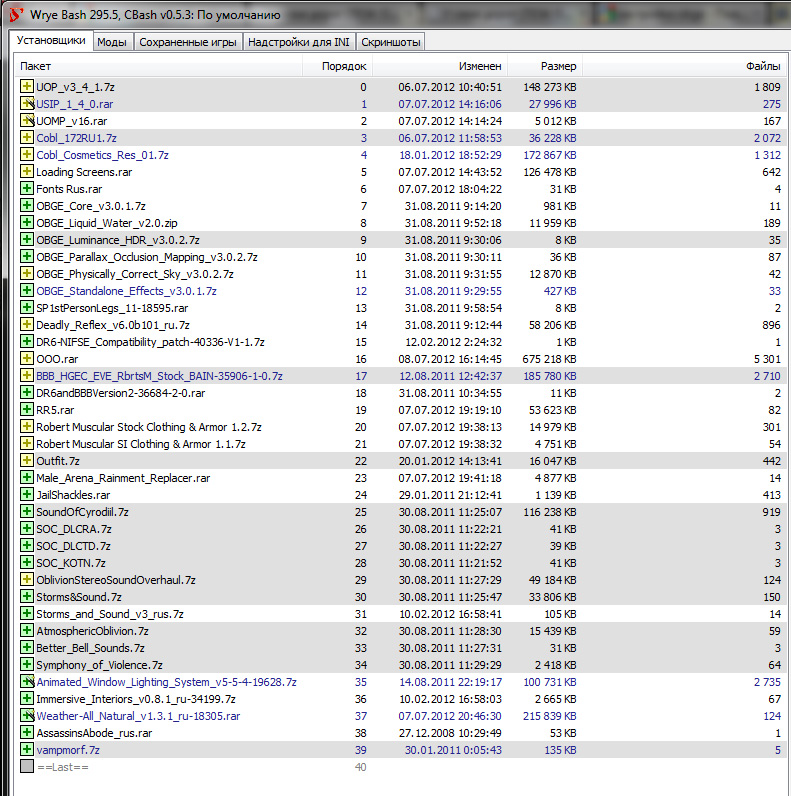
Task: Click the icon of OBGE_Standalone_Effects_v3.0.1.7z
Action: (x=27, y=290)
